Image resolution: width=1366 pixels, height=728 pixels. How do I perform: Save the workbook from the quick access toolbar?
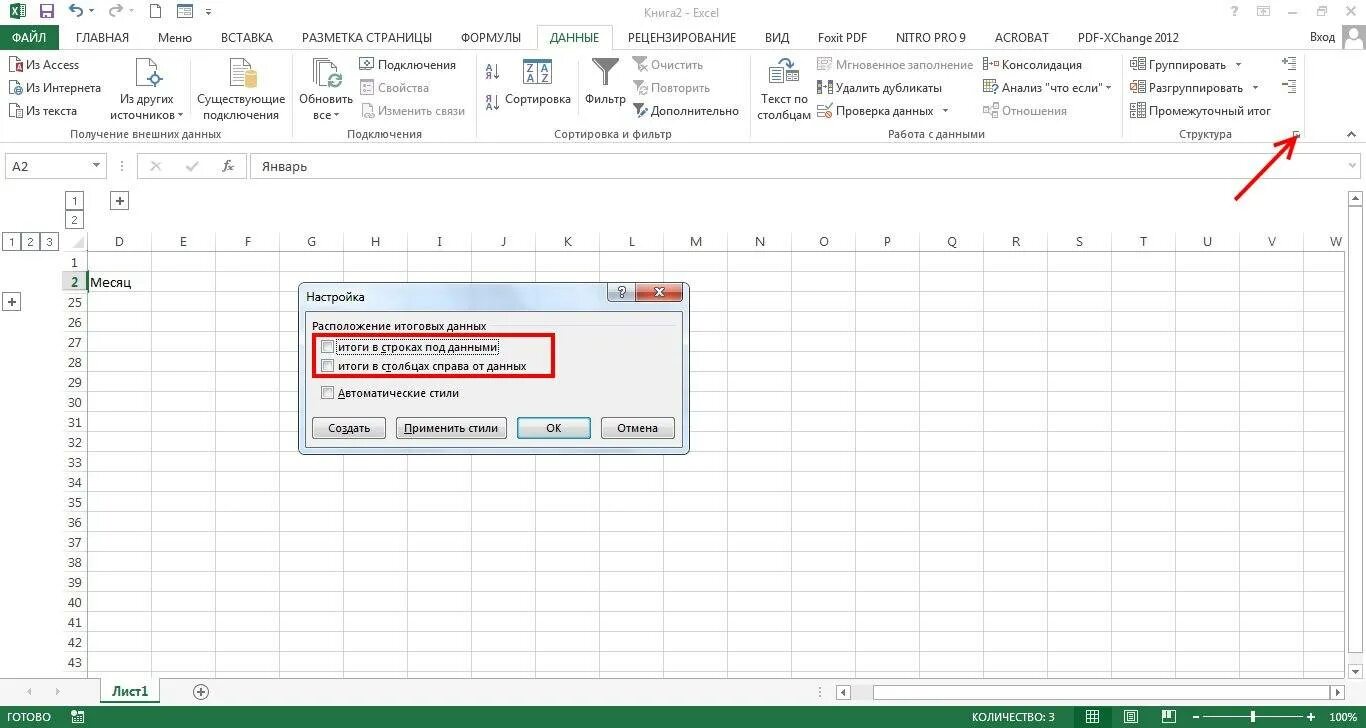(x=47, y=12)
